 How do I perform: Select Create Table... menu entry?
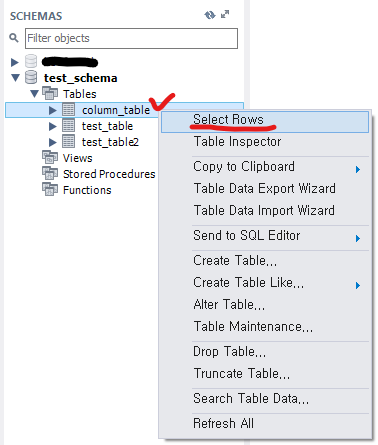tap(235, 260)
